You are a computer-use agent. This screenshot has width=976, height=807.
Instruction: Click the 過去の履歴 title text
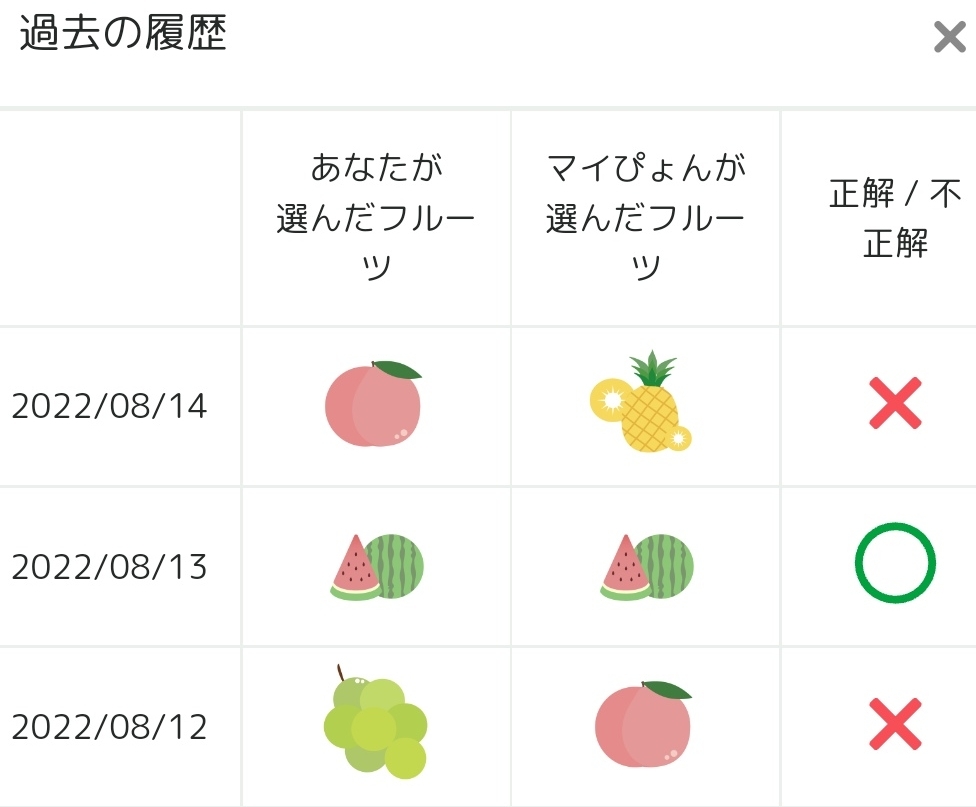pos(123,35)
